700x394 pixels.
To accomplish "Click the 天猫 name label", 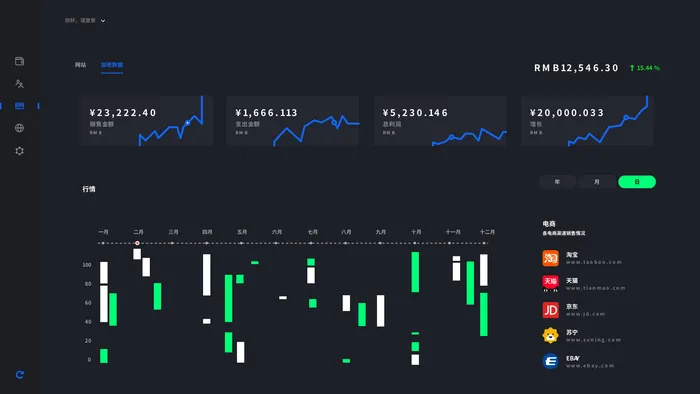I will pyautogui.click(x=572, y=281).
